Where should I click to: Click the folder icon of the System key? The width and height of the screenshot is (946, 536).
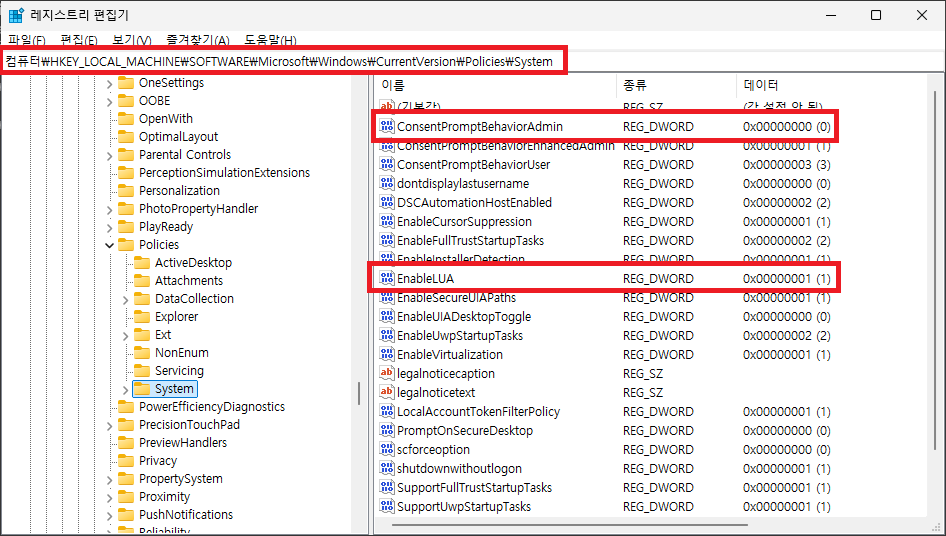(x=142, y=389)
